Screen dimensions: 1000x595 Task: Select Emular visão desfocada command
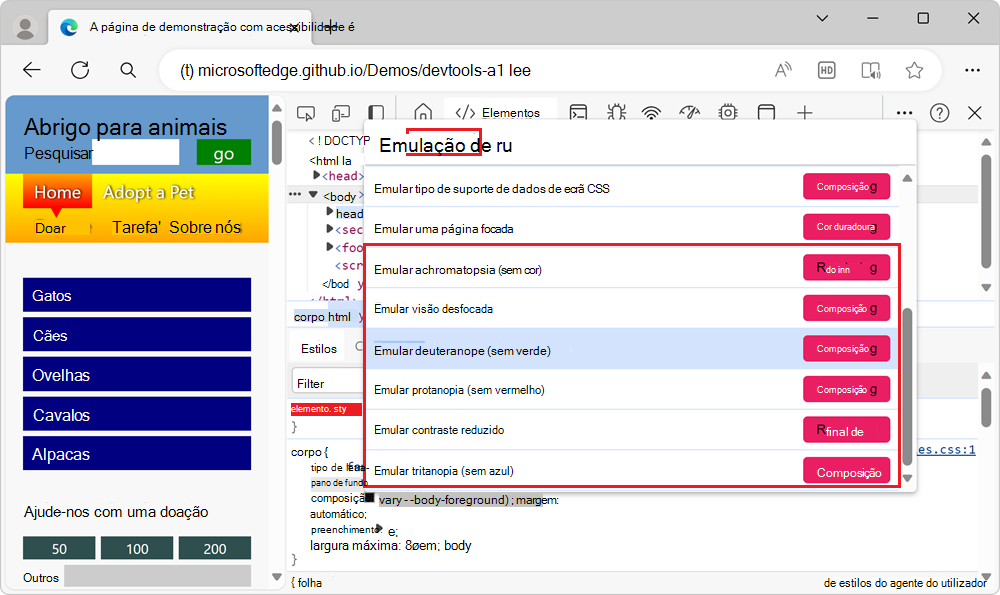click(x=631, y=309)
